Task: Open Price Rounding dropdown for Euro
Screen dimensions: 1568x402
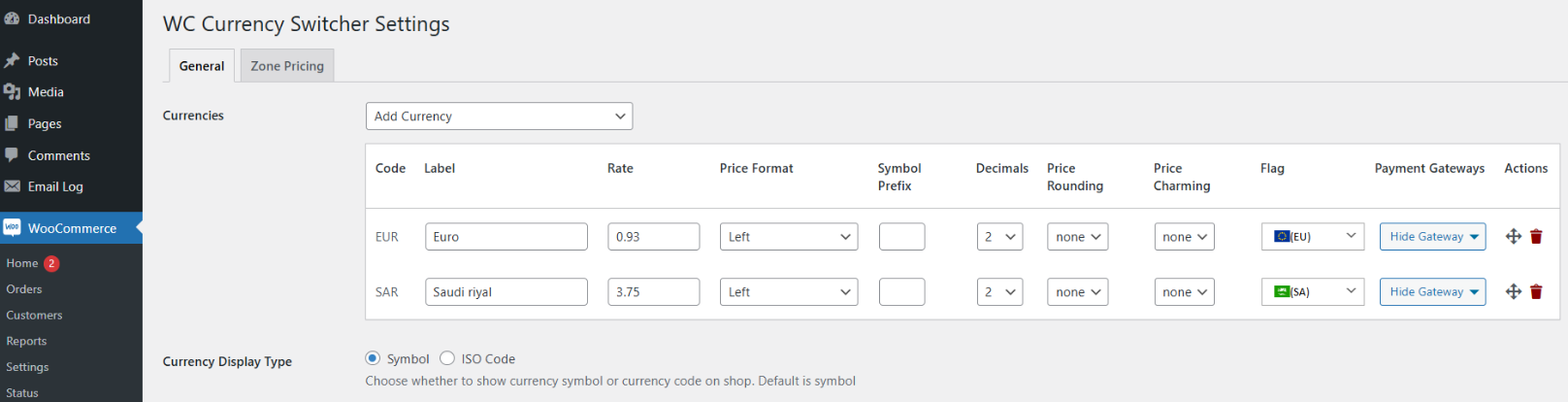Action: 1077,237
